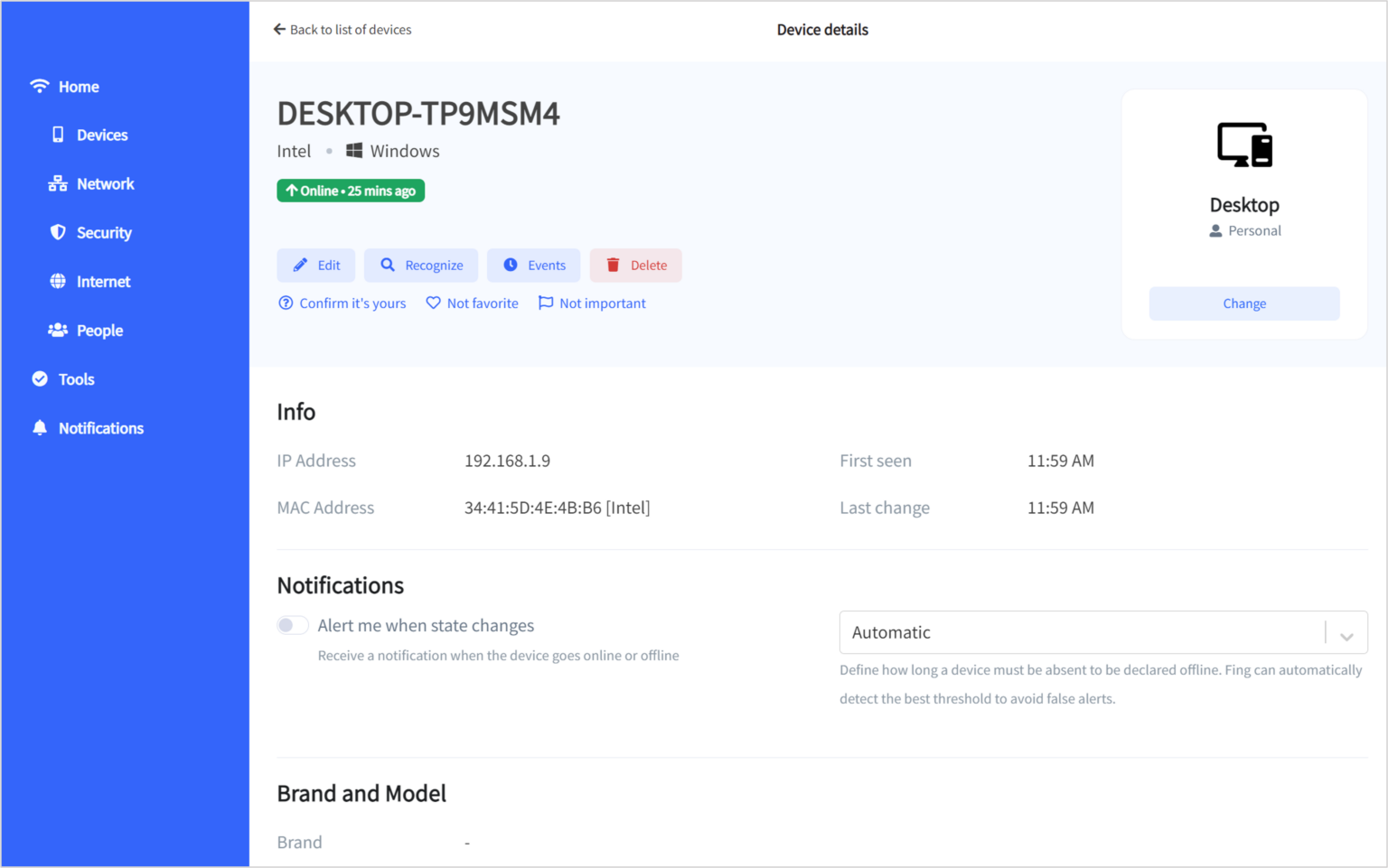The height and width of the screenshot is (868, 1388).
Task: Go back to list of devices
Action: [x=342, y=30]
